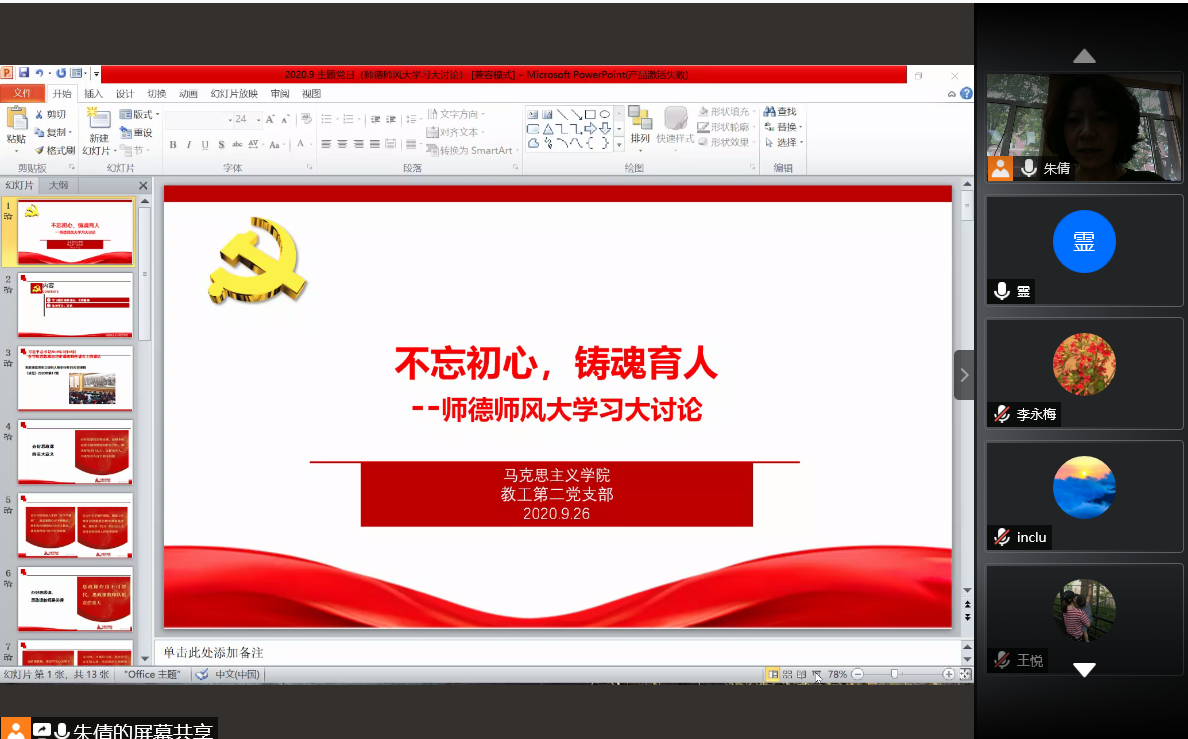
Task: Toggle Normal view in status bar
Action: click(x=773, y=674)
